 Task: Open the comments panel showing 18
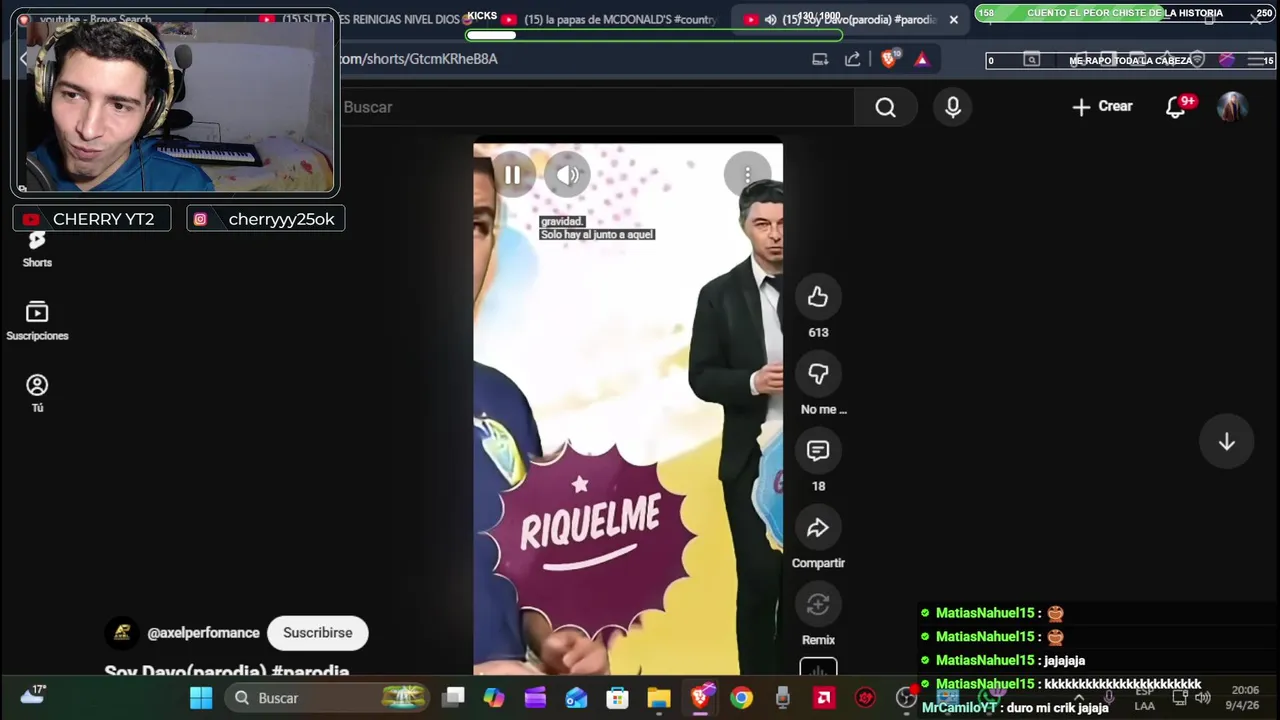818,451
